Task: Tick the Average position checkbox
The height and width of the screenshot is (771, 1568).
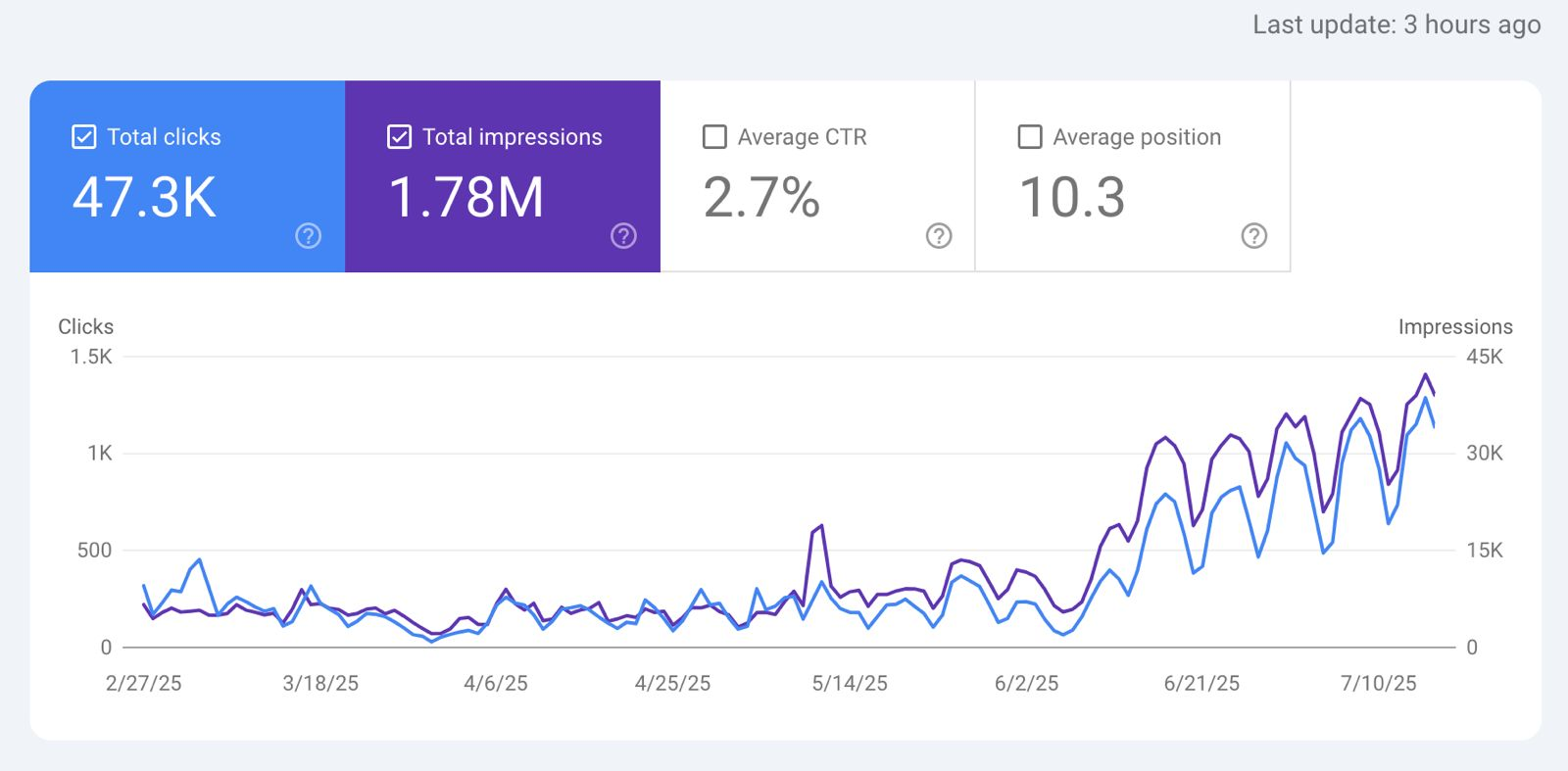Action: pyautogui.click(x=1030, y=137)
